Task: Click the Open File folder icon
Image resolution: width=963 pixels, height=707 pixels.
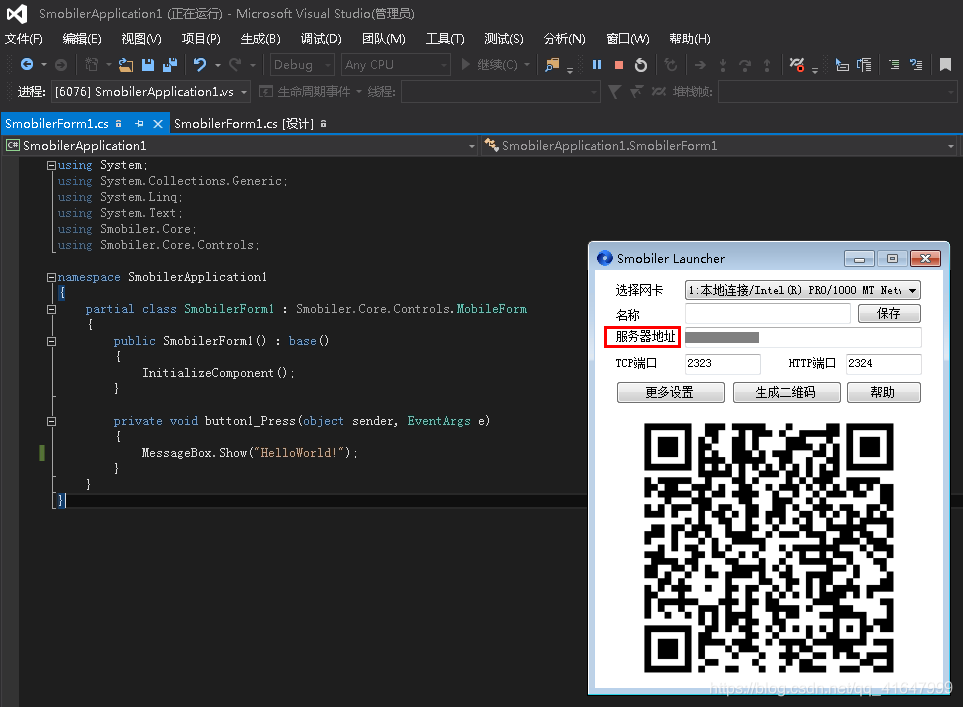Action: pyautogui.click(x=126, y=65)
